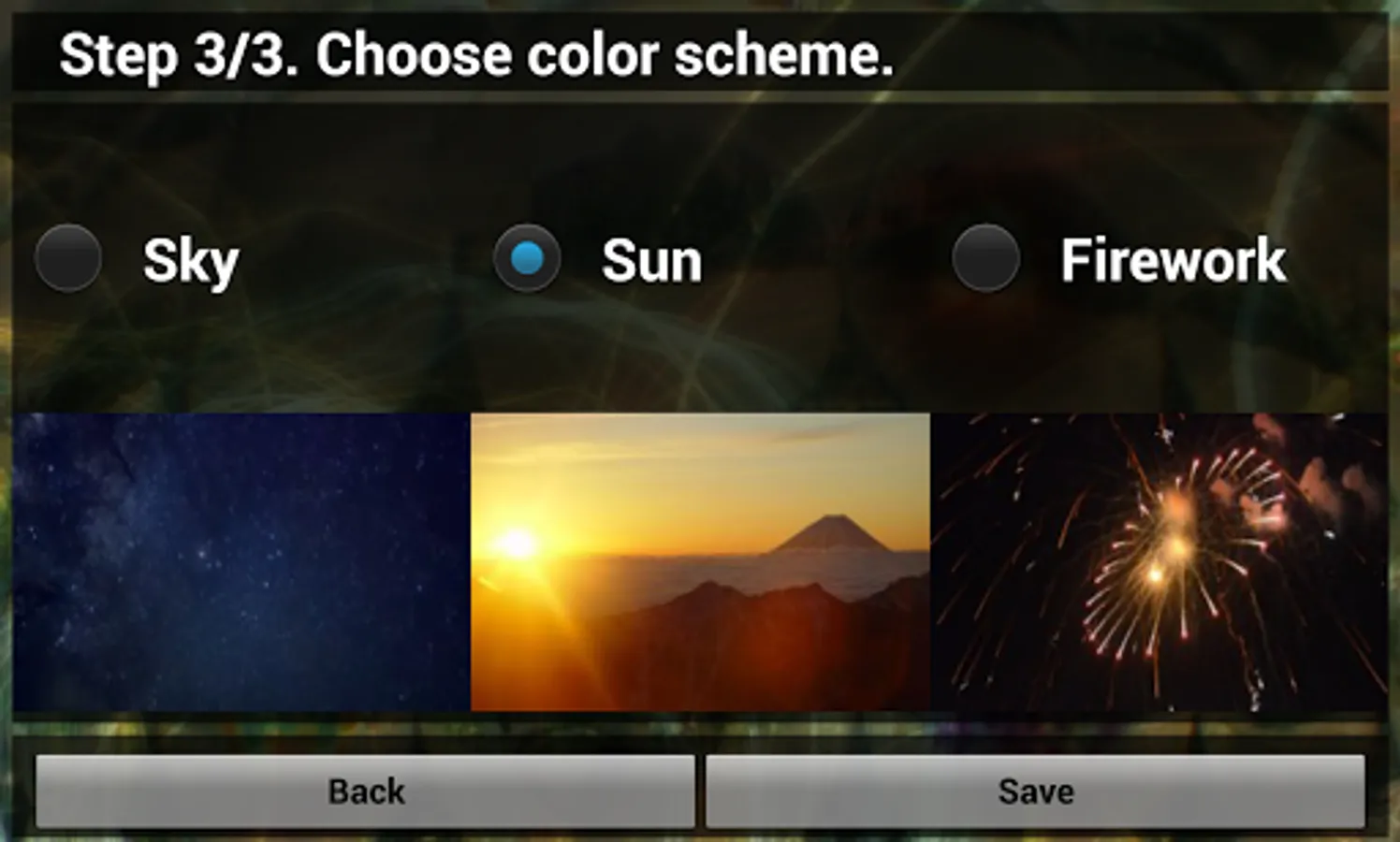Click the Mount Fuji peak silhouette

(x=829, y=533)
